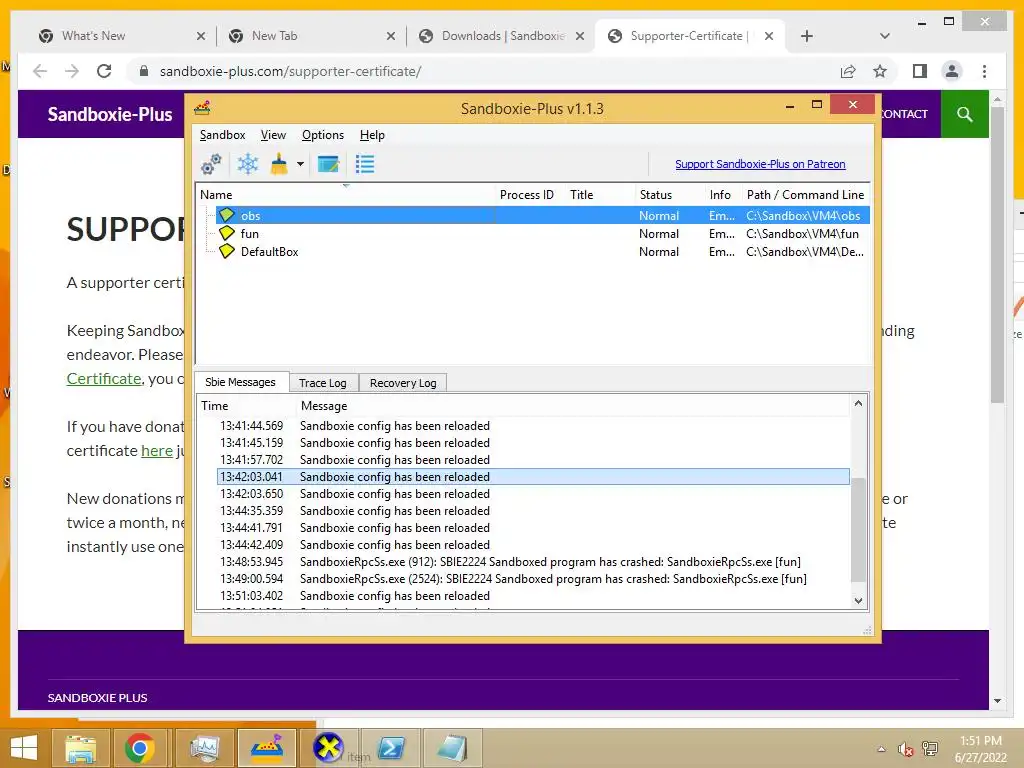Switch to Downloads | Sandboxie Chrome tab
Screen dimensions: 1024x768
(503, 36)
